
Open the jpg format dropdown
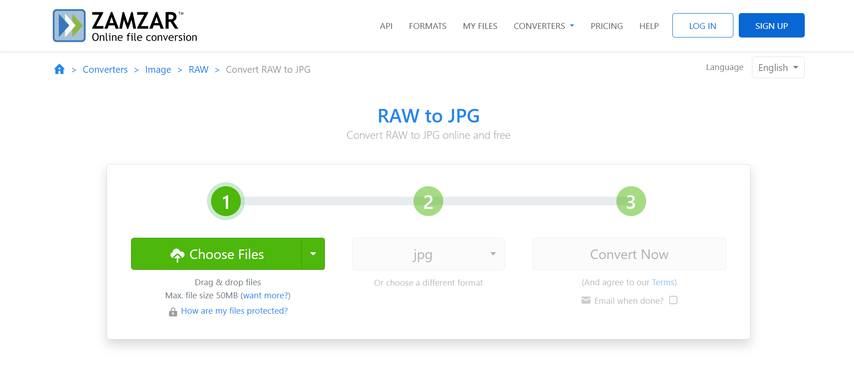[x=429, y=254]
